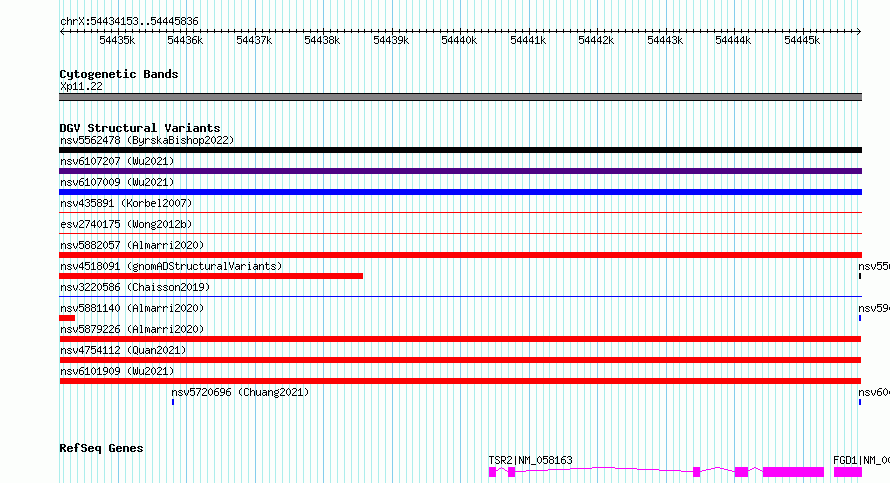Click the small blue nsv5720696 marker
Screen dimensions: 890x483
(173, 402)
